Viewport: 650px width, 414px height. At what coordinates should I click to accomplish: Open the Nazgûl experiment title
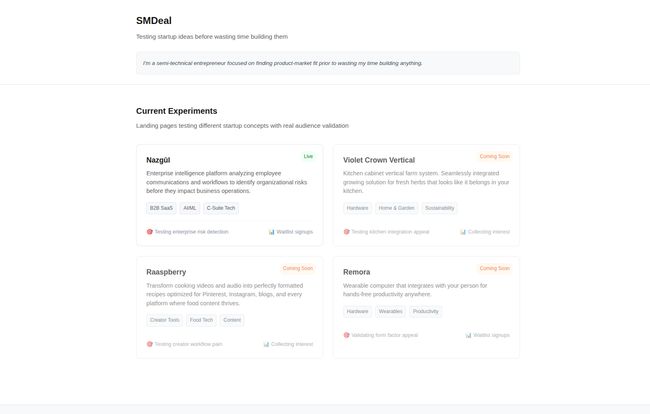158,160
